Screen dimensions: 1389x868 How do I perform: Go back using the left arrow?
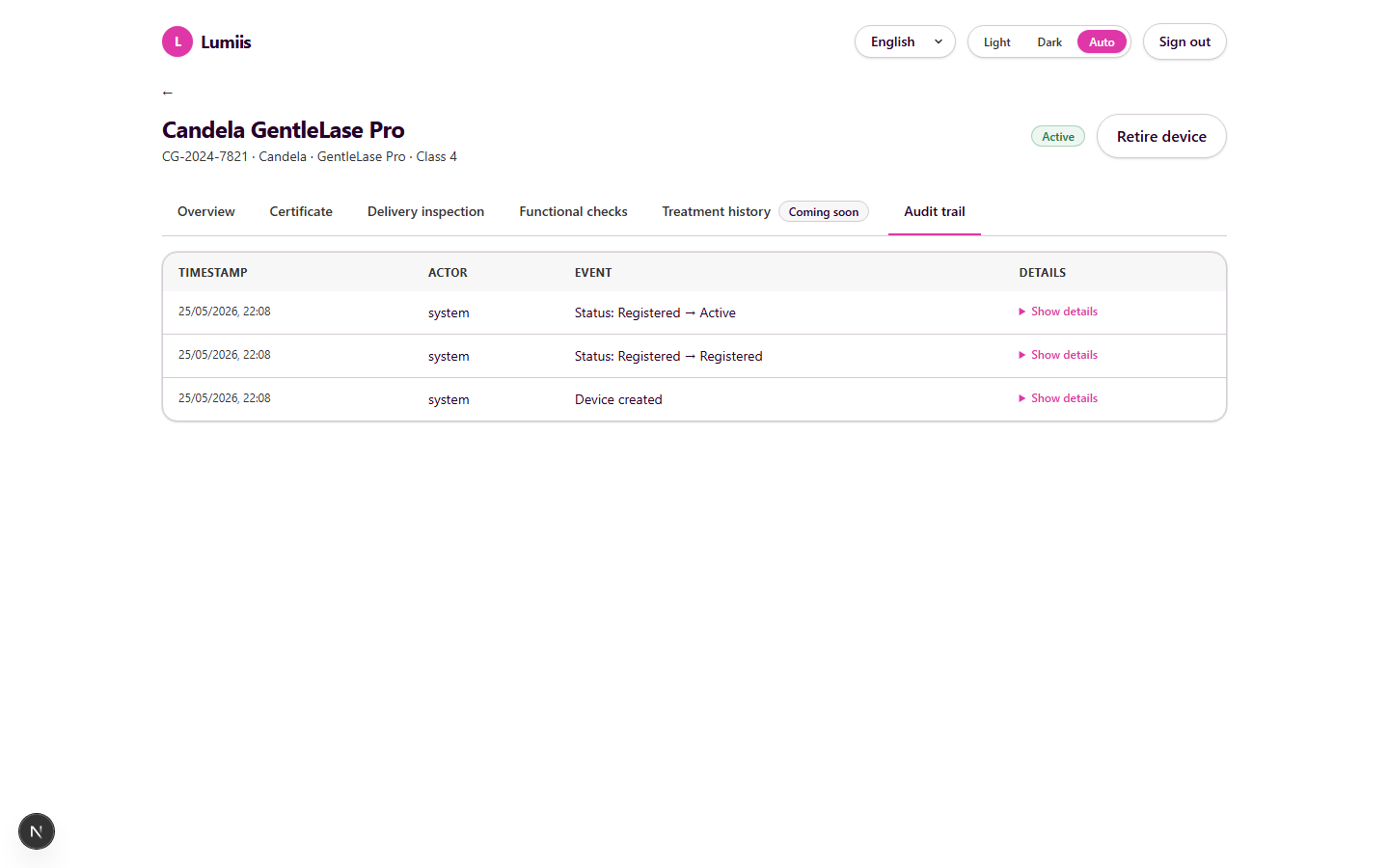pyautogui.click(x=168, y=93)
